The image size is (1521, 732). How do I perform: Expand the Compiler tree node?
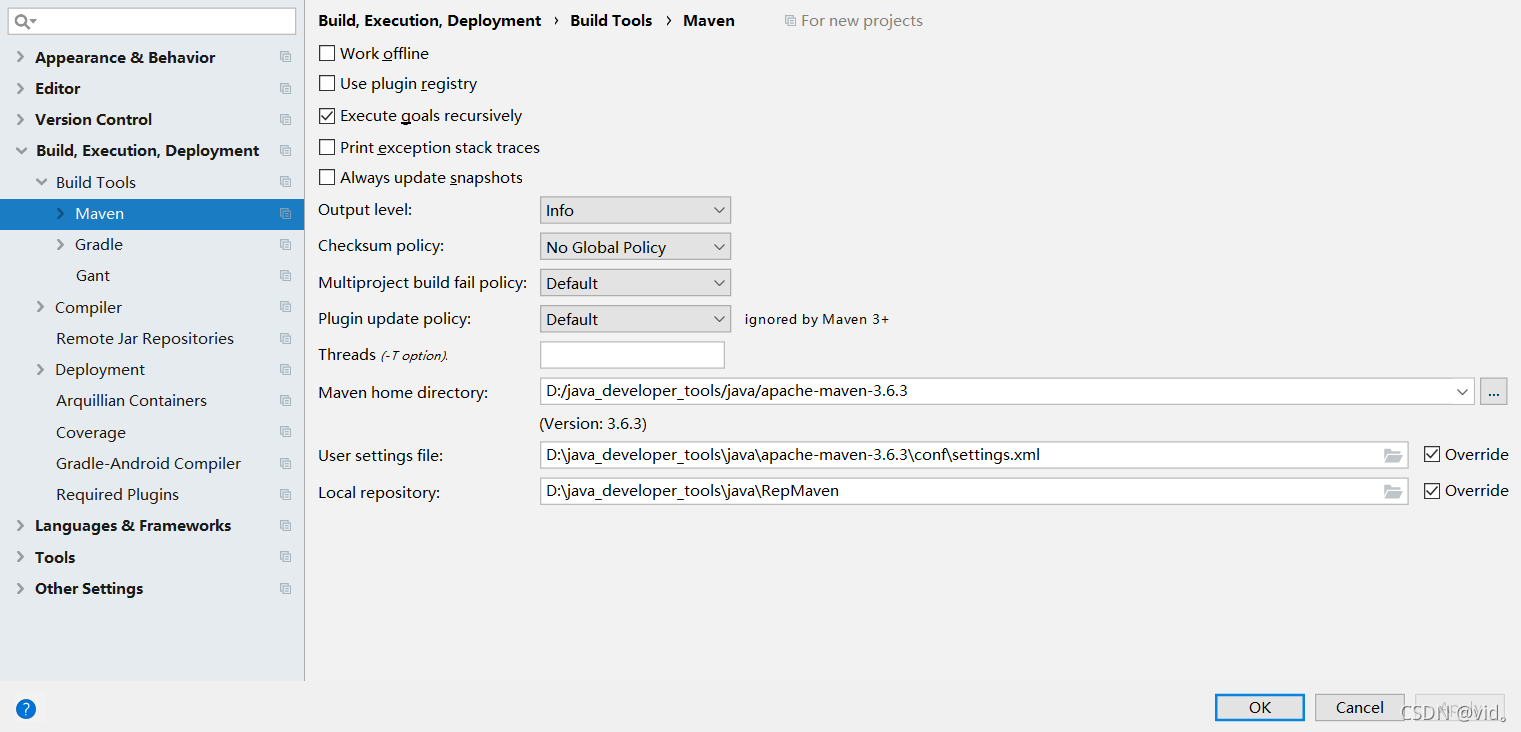[x=40, y=307]
